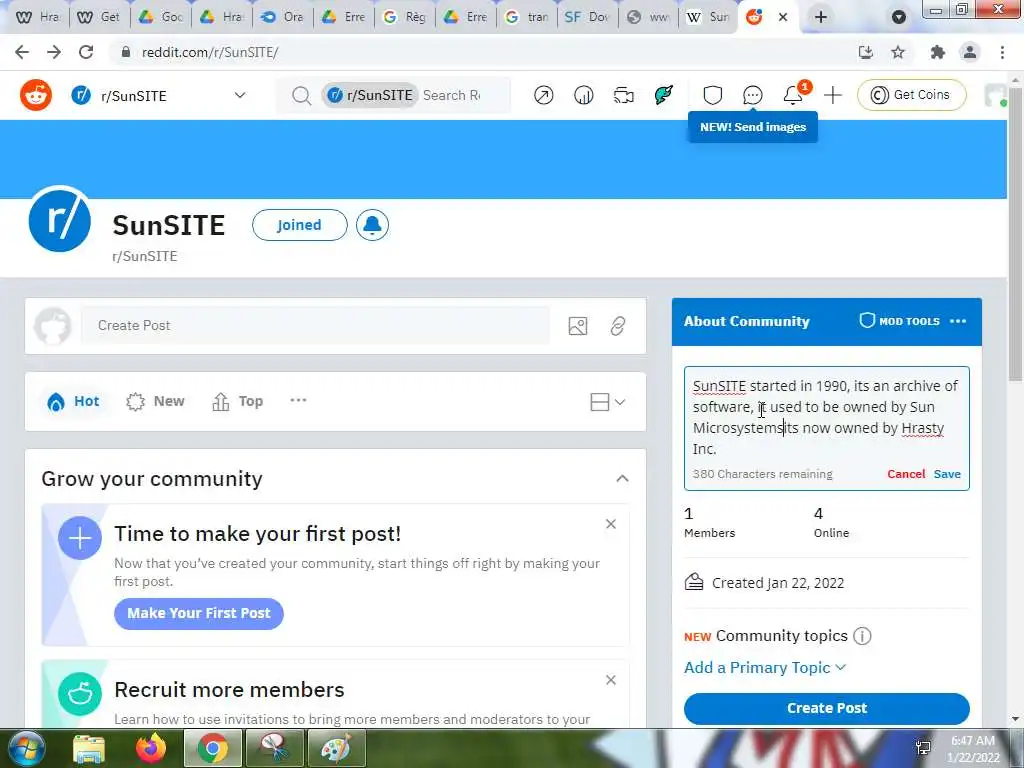Click in the community description textbox
This screenshot has width=1024, height=768.
coord(826,417)
